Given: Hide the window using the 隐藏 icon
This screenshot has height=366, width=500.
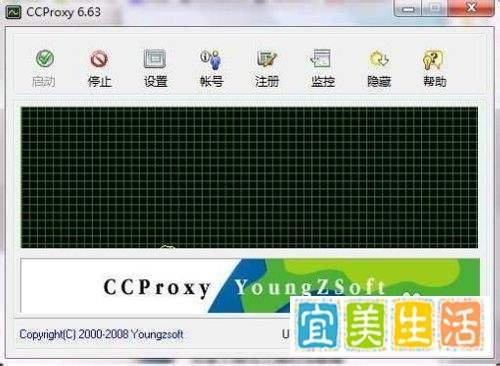Looking at the screenshot, I should [379, 59].
